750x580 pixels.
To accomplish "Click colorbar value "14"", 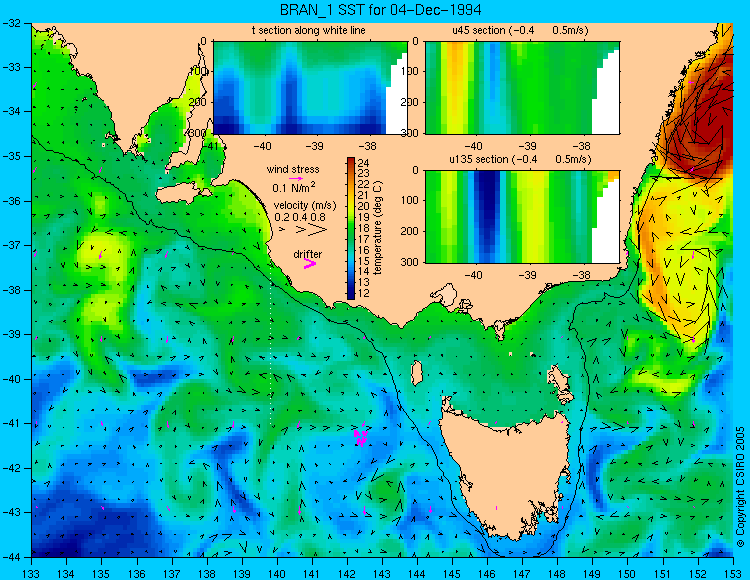I will [x=364, y=272].
